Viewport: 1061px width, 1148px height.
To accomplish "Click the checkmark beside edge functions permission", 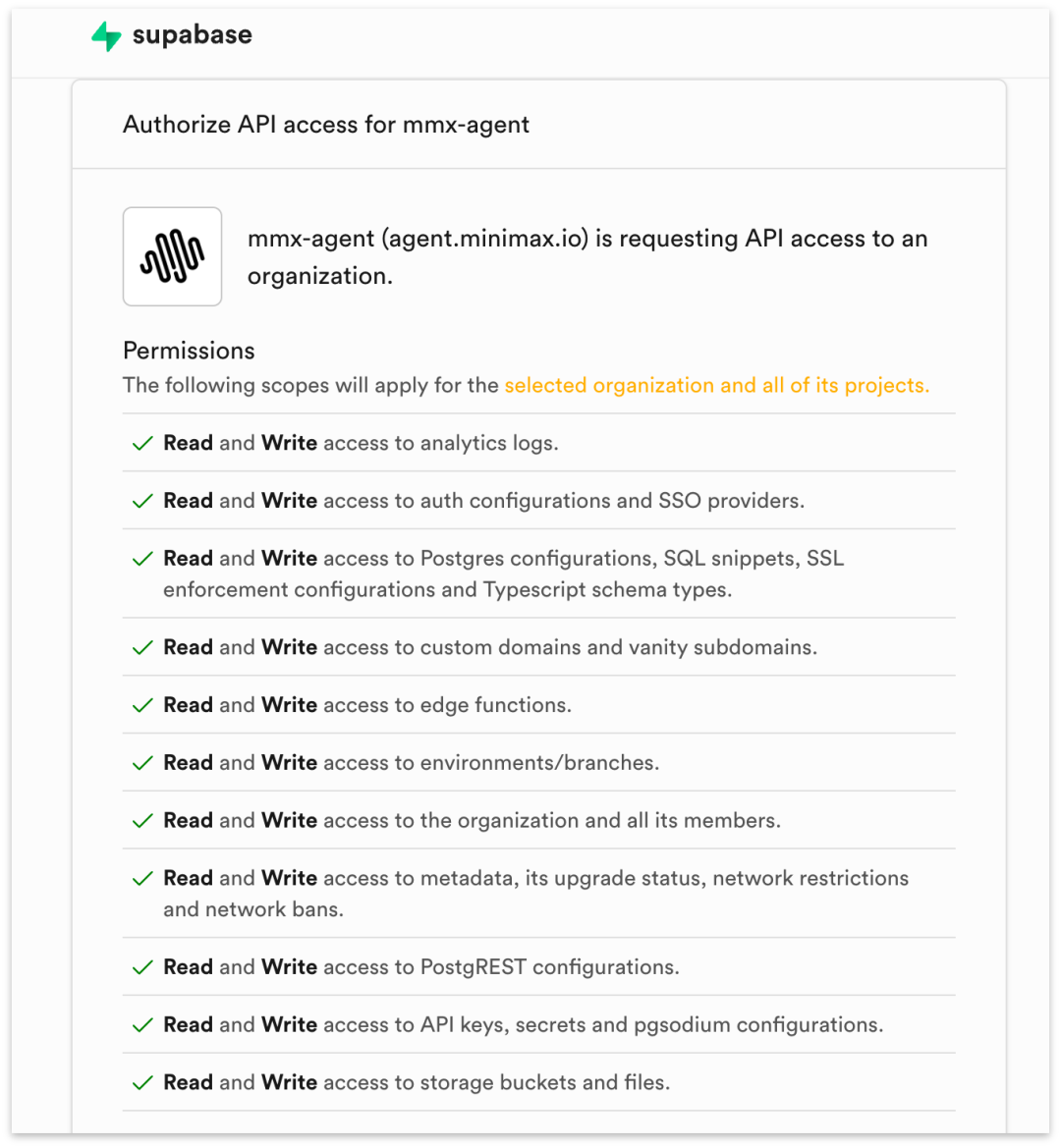I will (142, 706).
